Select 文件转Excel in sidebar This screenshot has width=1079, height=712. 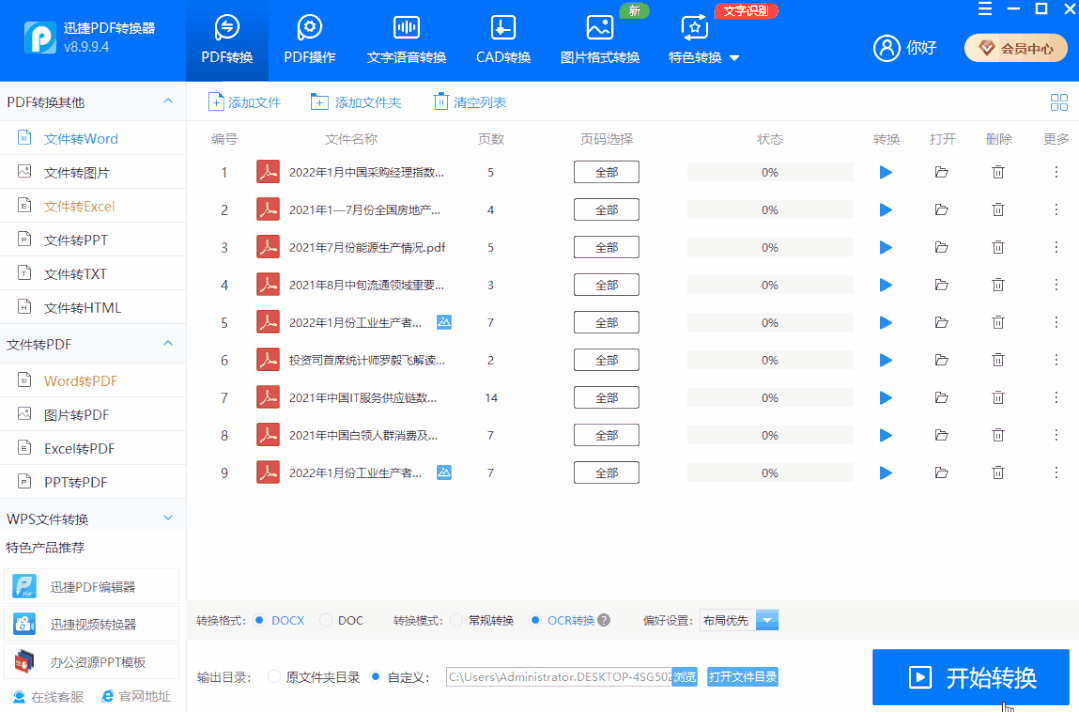click(x=93, y=206)
